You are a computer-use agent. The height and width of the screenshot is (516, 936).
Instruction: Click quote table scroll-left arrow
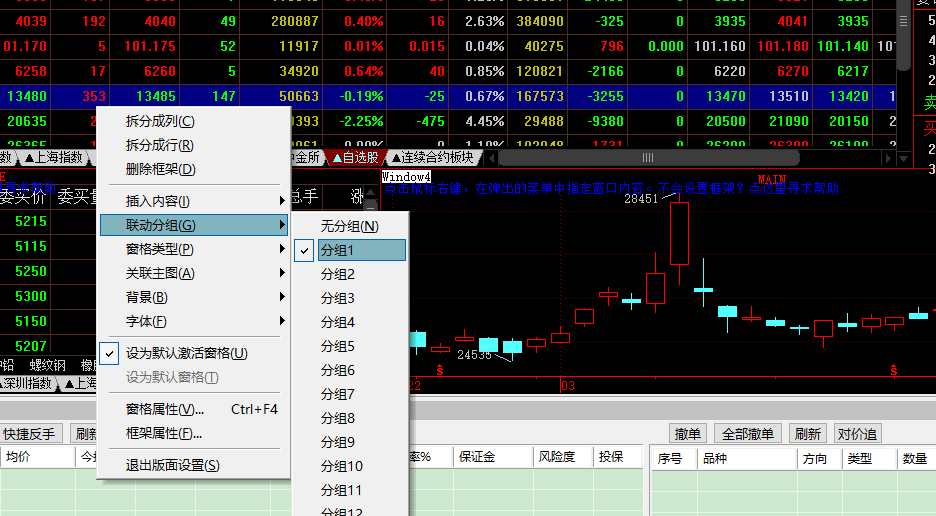click(x=491, y=158)
